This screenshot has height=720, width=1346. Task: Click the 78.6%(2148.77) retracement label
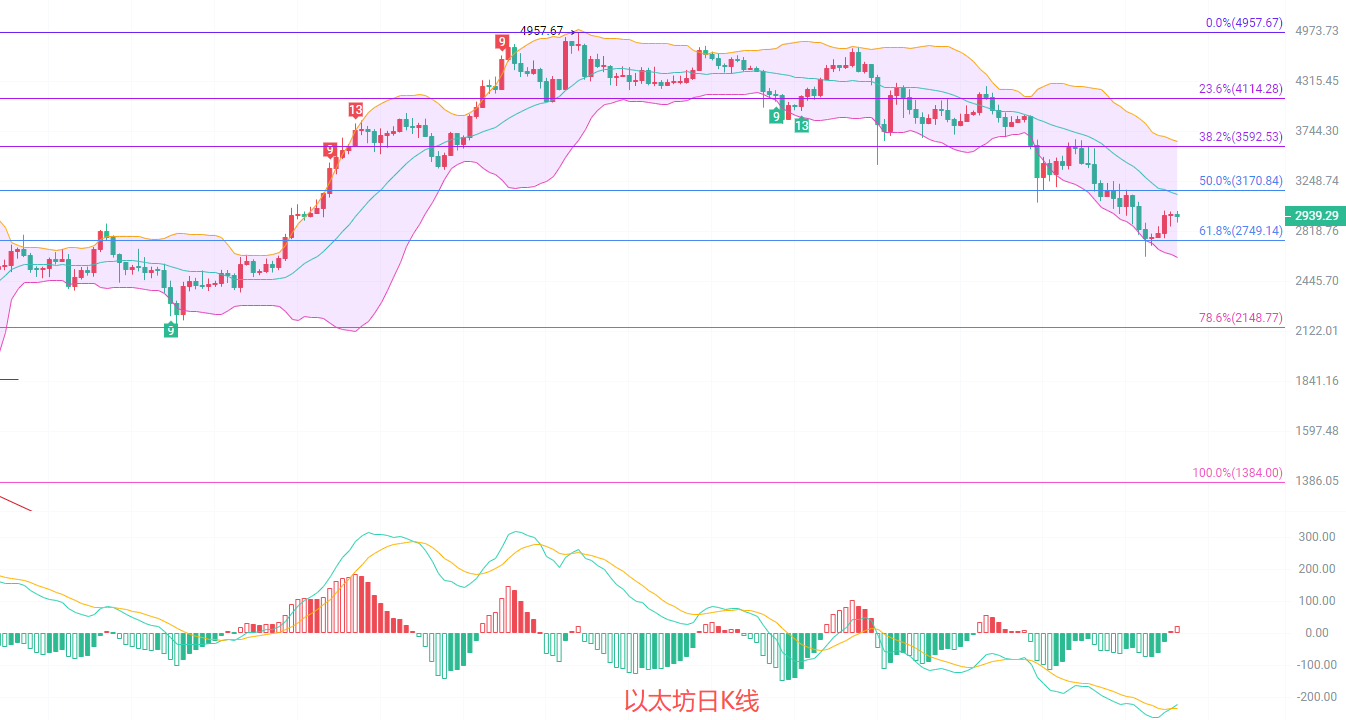coord(1240,318)
